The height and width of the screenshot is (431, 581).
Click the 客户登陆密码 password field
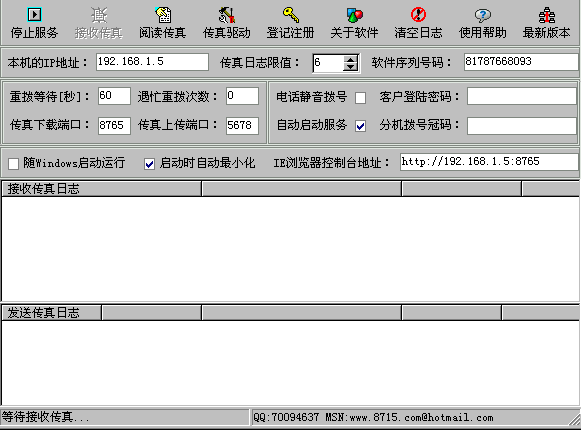pos(522,96)
